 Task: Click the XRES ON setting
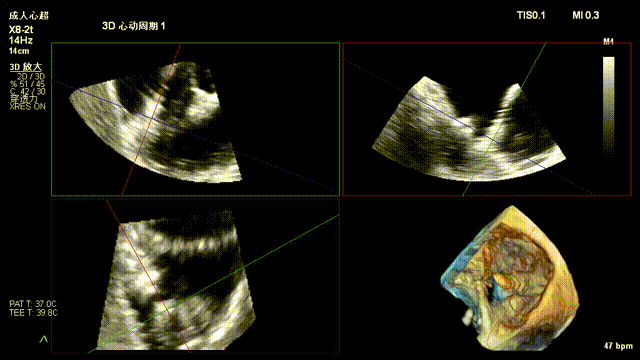click(27, 107)
